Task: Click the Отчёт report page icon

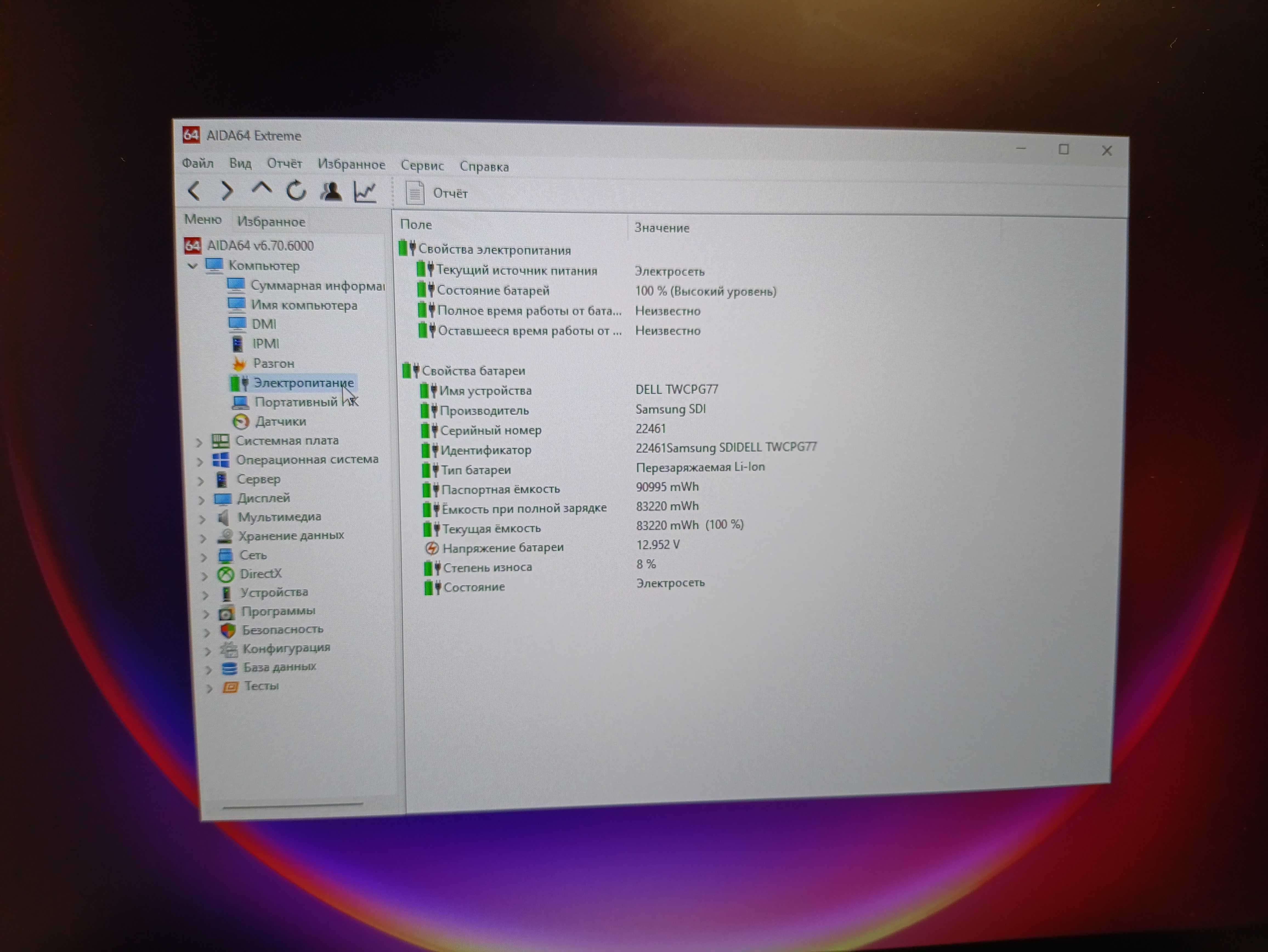Action: [414, 193]
